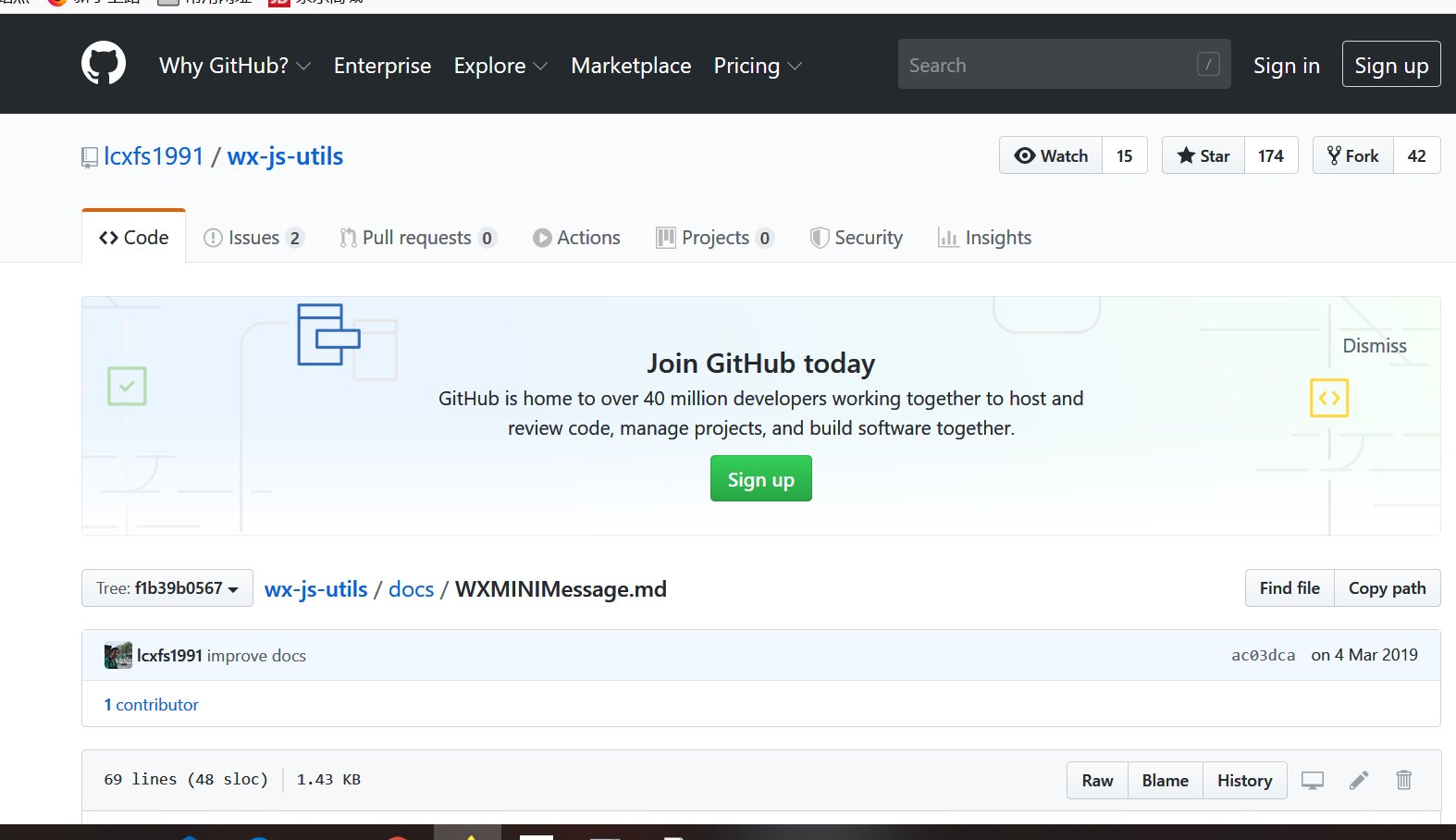The height and width of the screenshot is (840, 1456).
Task: Dismiss the Join GitHub banner
Action: 1374,345
